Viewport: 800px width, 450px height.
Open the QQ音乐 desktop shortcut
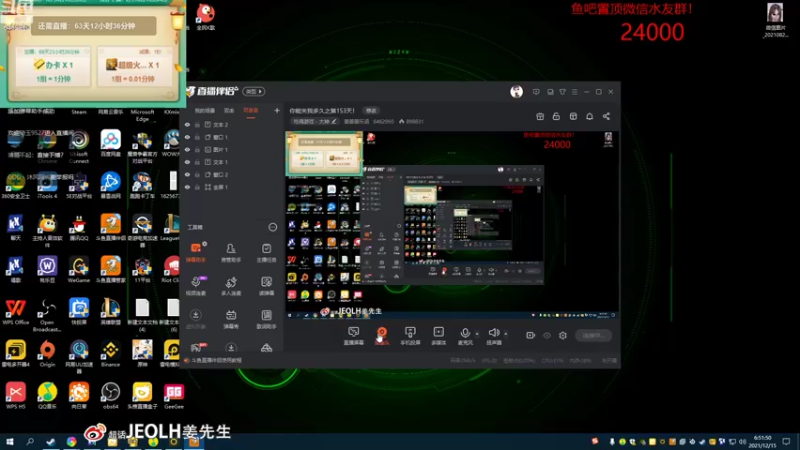tap(47, 396)
